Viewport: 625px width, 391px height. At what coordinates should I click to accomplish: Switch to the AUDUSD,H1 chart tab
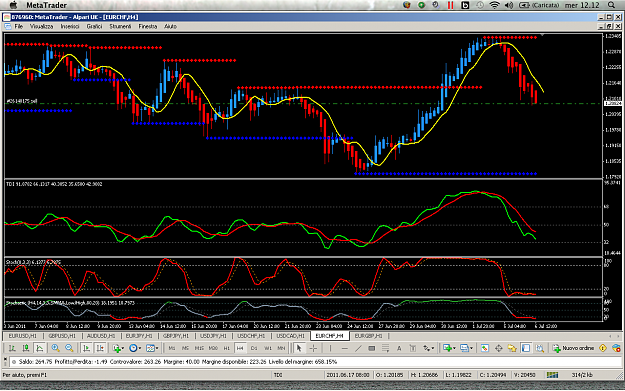coord(101,336)
